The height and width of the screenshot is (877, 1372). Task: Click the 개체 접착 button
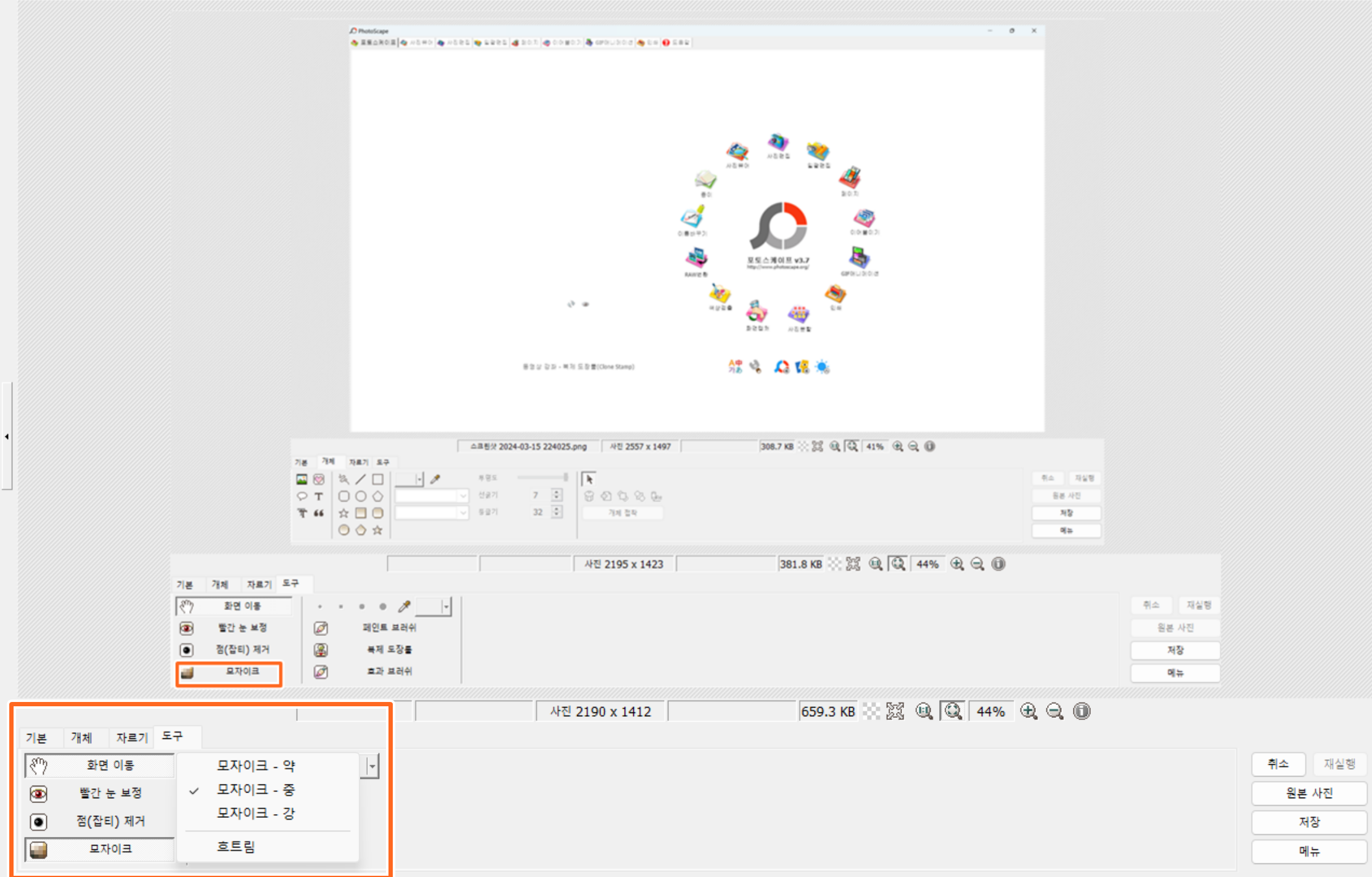pyautogui.click(x=622, y=513)
